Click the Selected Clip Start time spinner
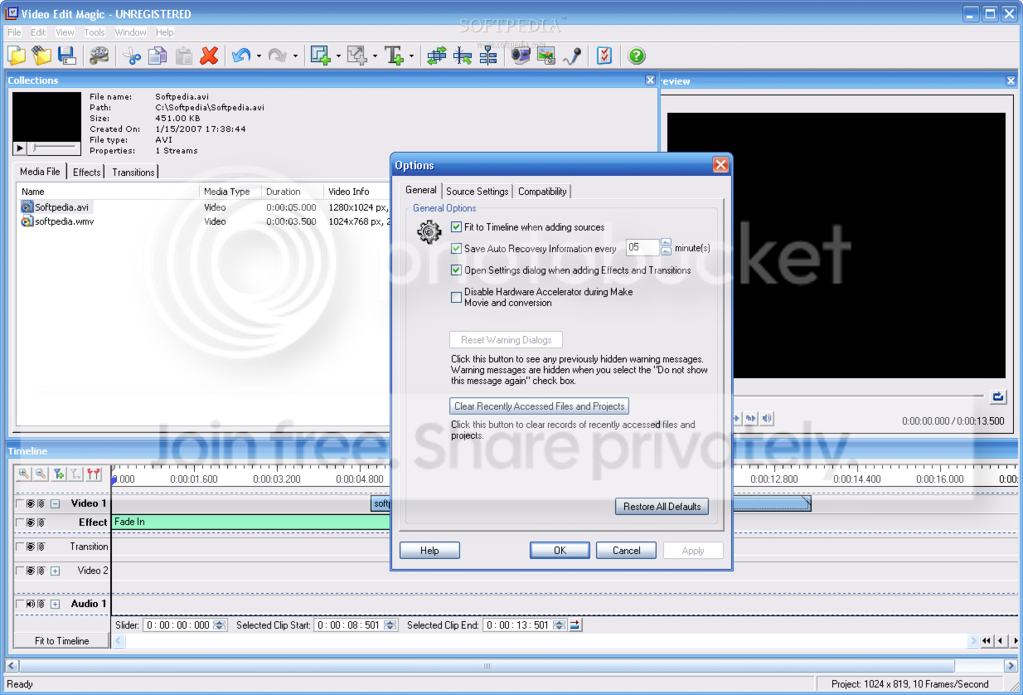This screenshot has height=695, width=1023. click(x=390, y=625)
